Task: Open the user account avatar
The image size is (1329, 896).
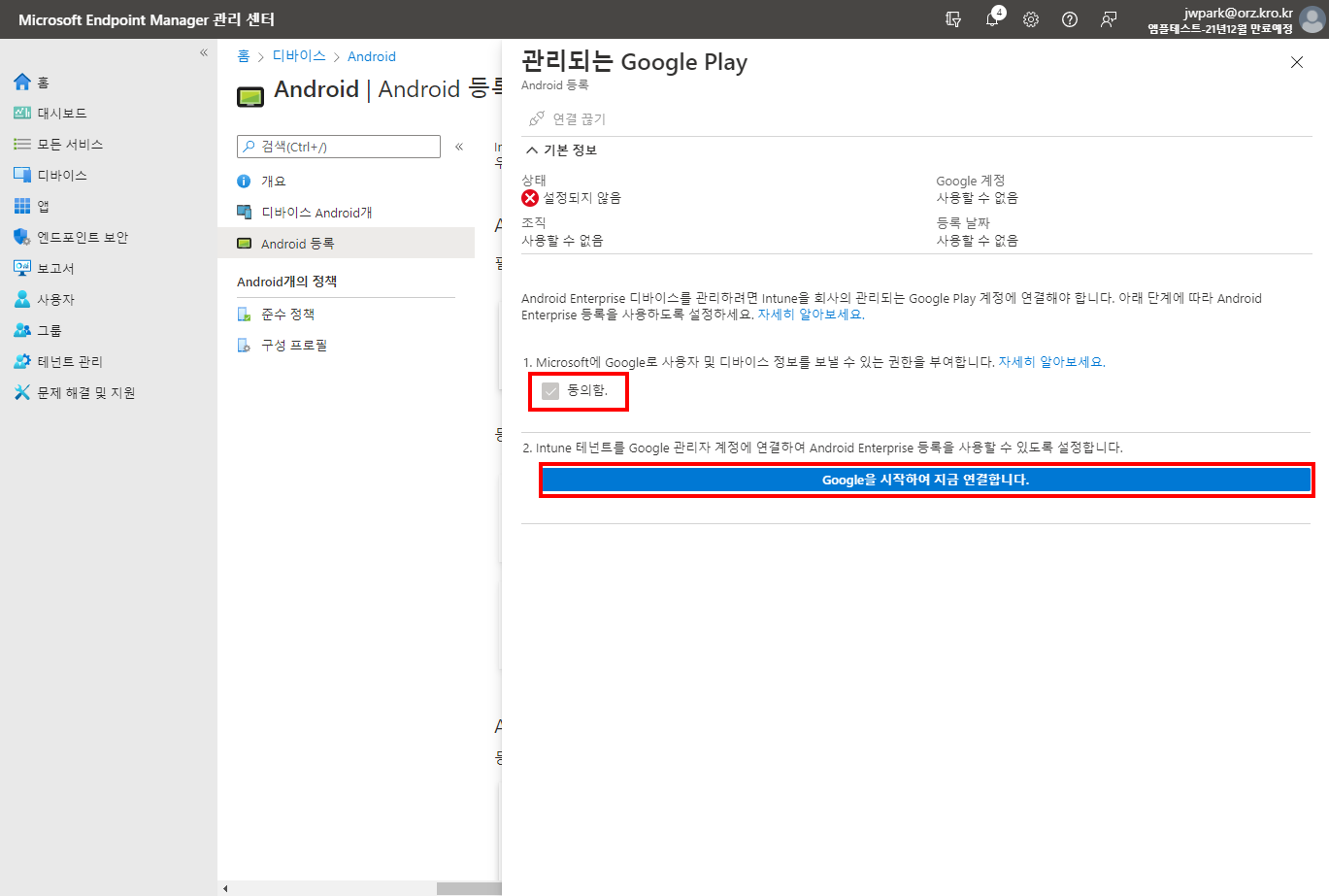Action: (x=1312, y=19)
